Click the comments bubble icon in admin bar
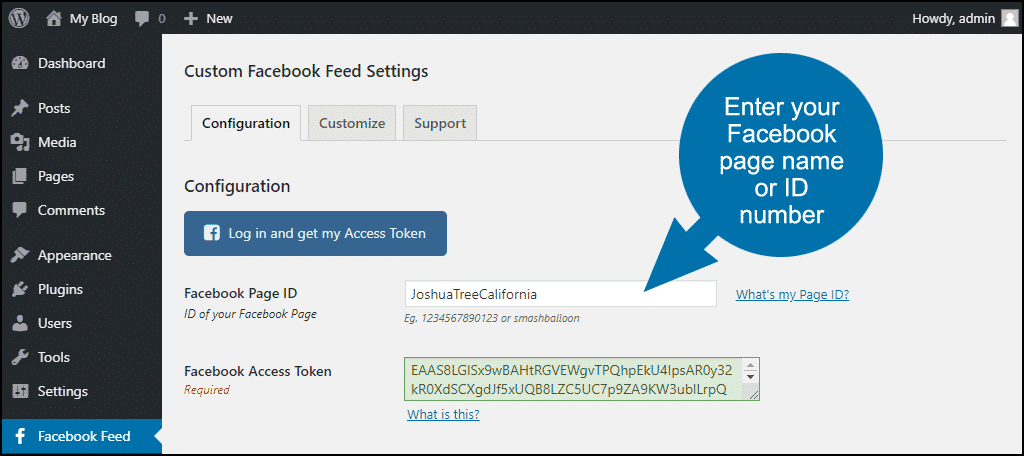Viewport: 1024px width, 456px height. tap(142, 19)
